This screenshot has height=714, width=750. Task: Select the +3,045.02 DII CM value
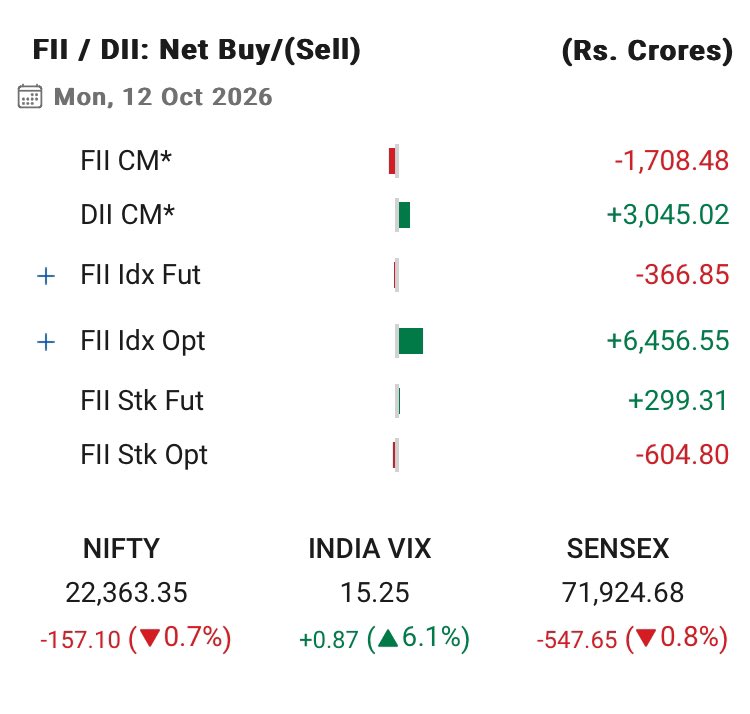[x=668, y=214]
